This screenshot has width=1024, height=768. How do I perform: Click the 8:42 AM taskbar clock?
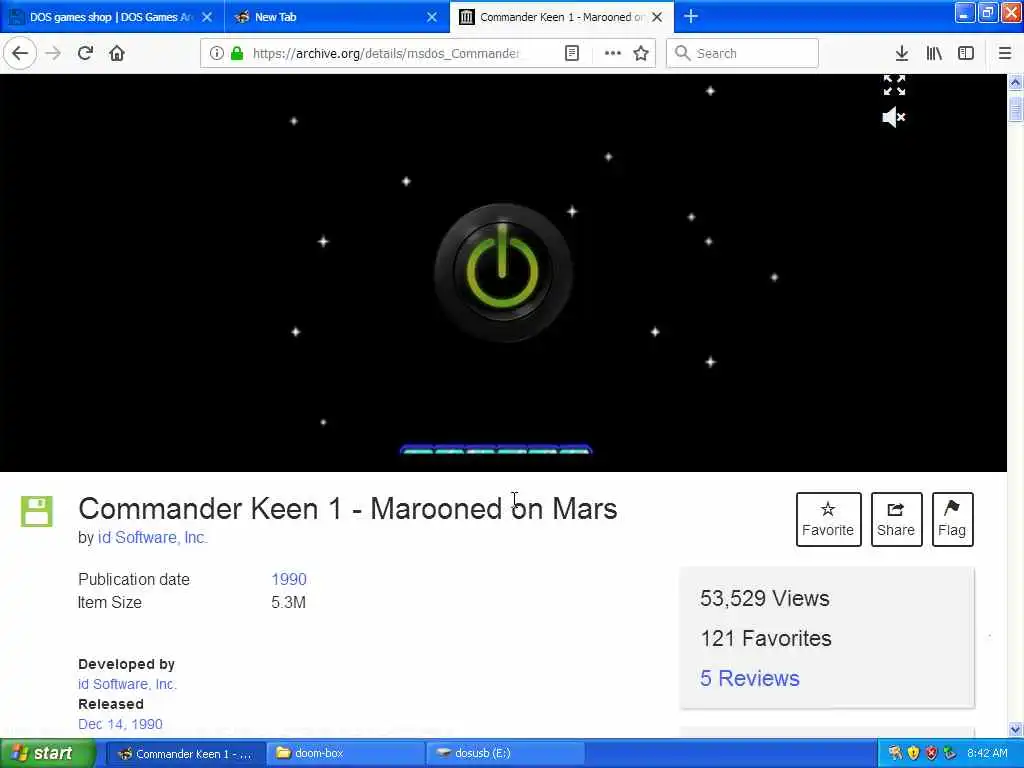[x=987, y=753]
